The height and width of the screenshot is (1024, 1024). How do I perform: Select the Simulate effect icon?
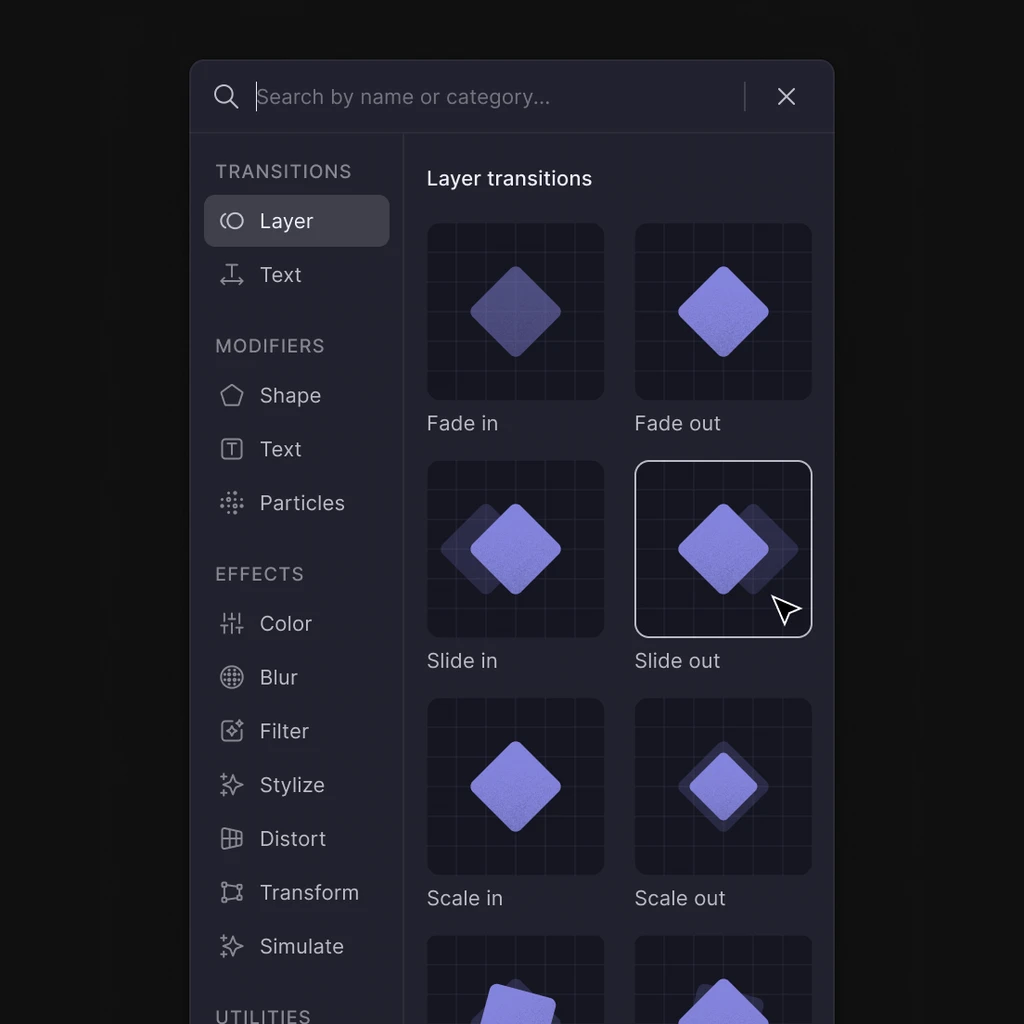(x=231, y=946)
